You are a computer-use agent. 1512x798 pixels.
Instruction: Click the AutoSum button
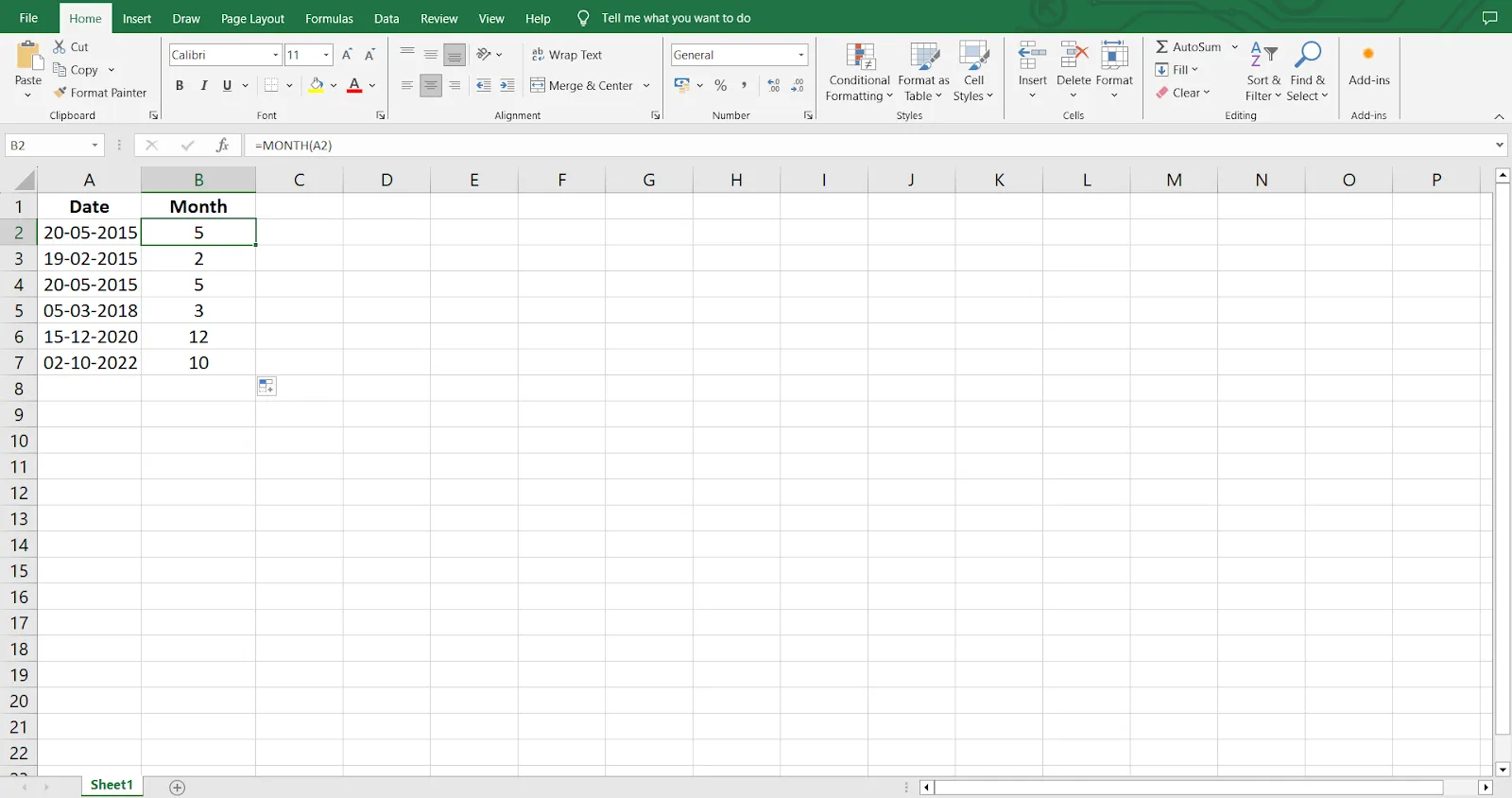[1188, 46]
